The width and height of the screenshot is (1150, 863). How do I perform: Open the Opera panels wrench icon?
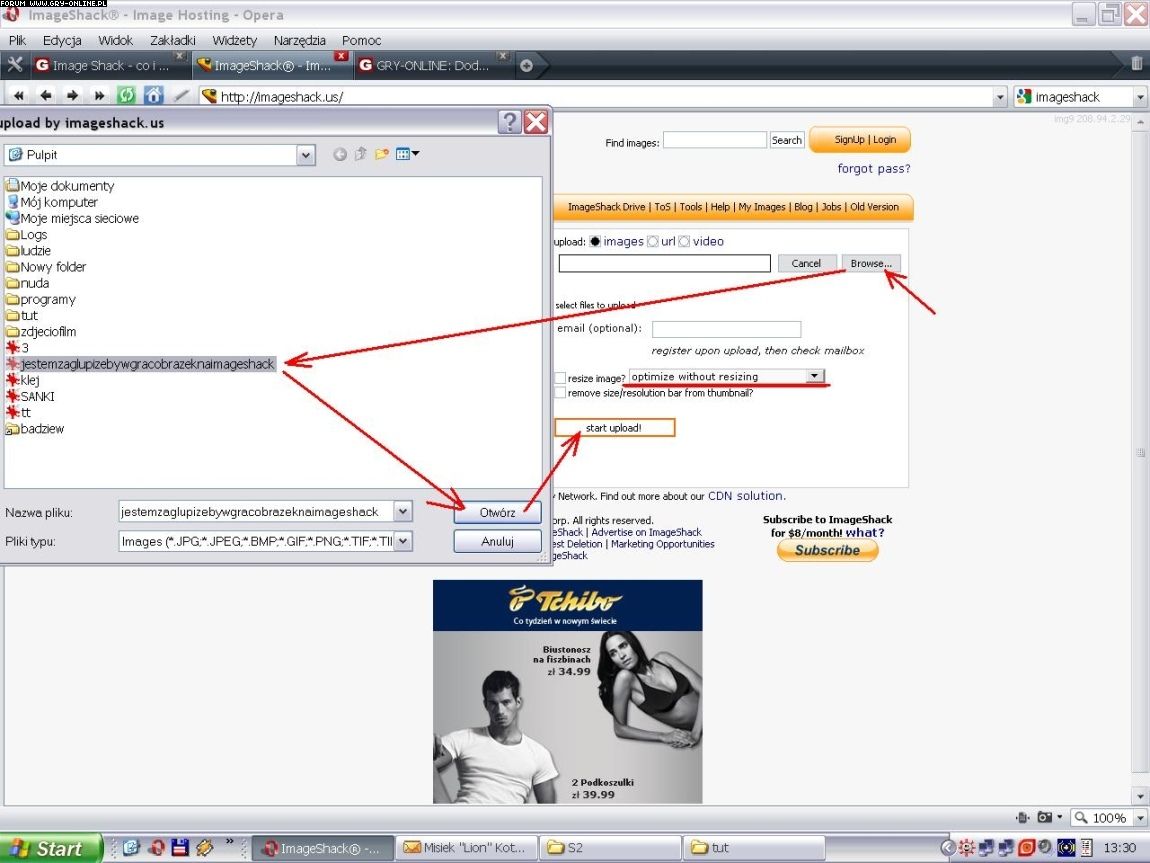tap(15, 65)
